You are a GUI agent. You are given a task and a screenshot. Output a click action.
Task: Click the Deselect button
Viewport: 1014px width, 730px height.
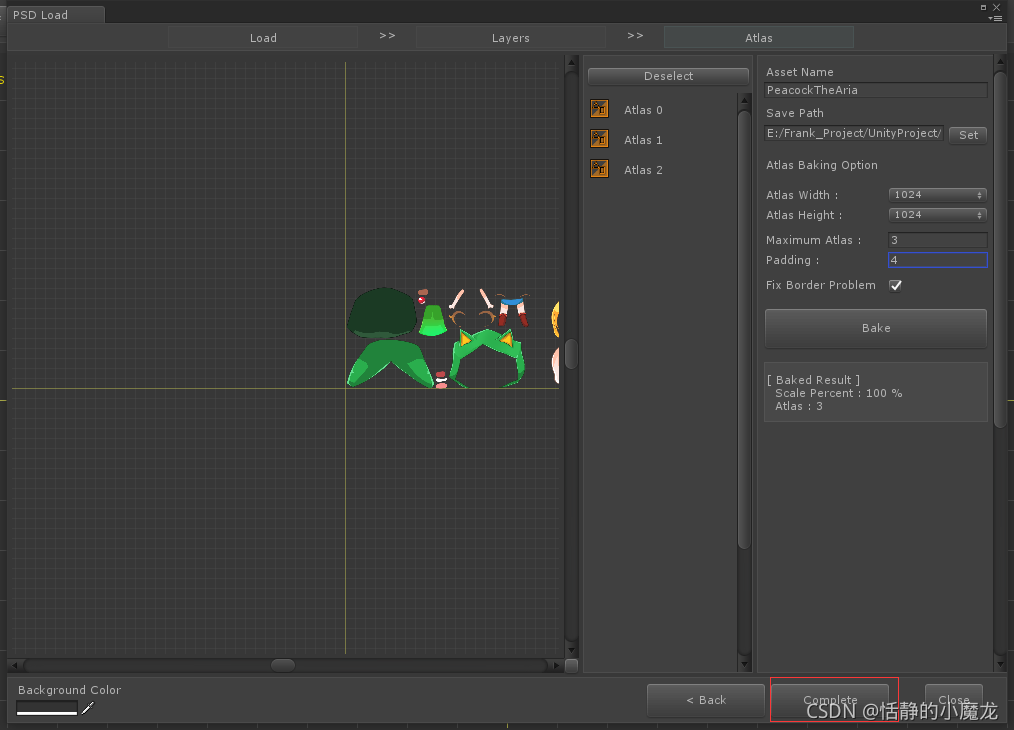pyautogui.click(x=669, y=76)
